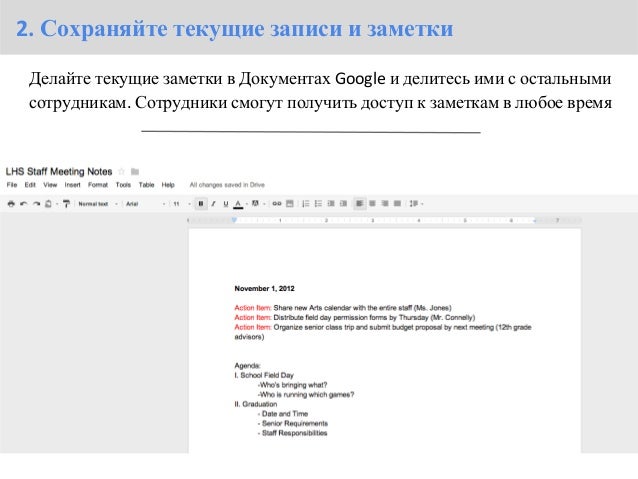Open the Table menu
This screenshot has height=479, width=638.
[x=146, y=185]
